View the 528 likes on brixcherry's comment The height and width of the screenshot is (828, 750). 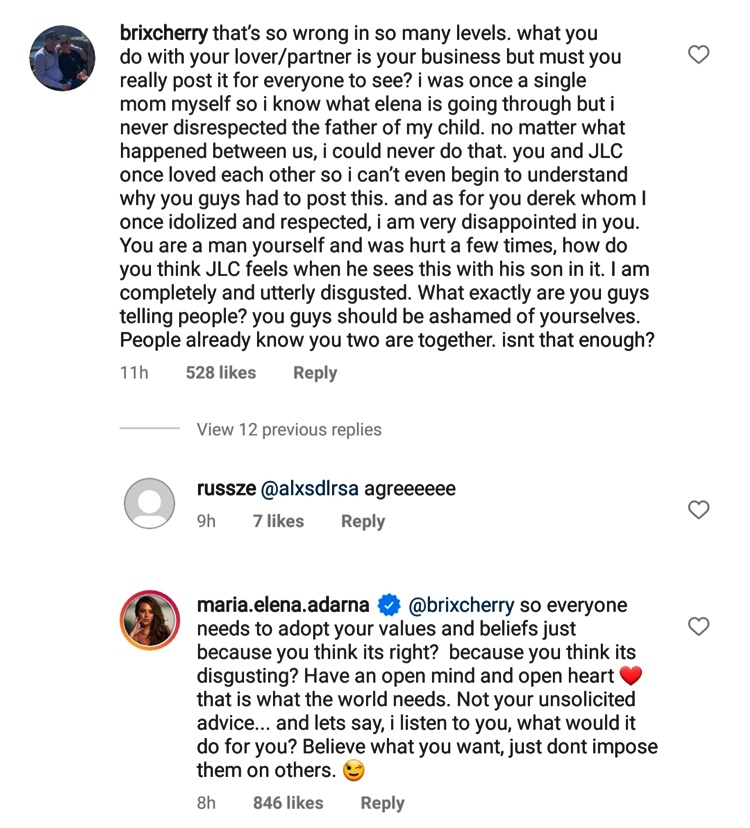pos(221,373)
